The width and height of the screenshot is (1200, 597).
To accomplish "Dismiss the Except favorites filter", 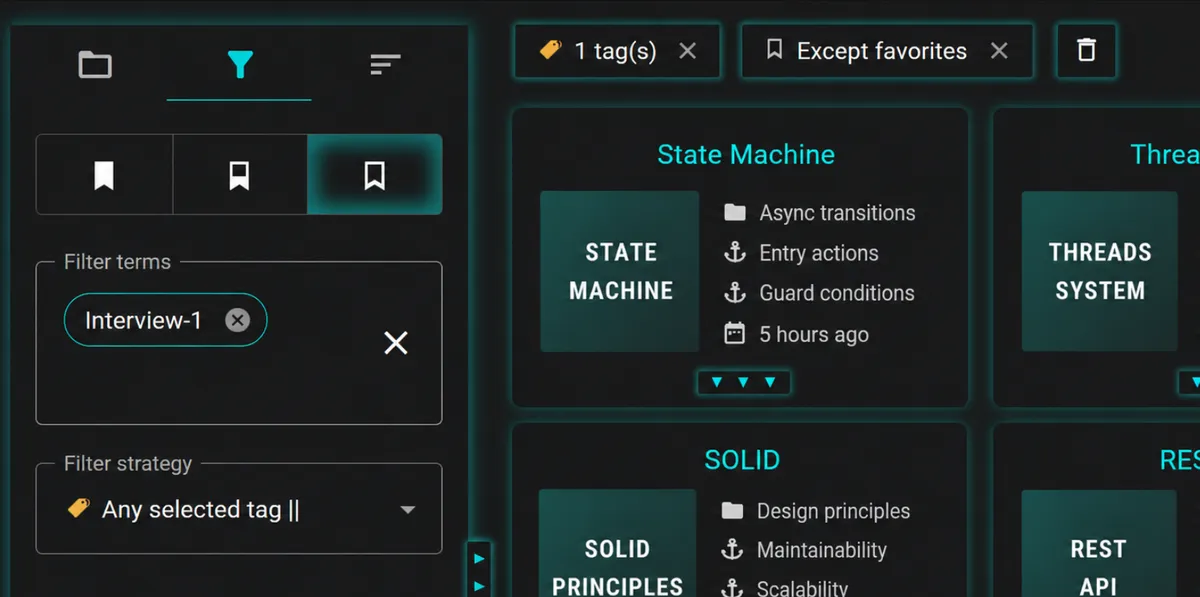I will [999, 51].
